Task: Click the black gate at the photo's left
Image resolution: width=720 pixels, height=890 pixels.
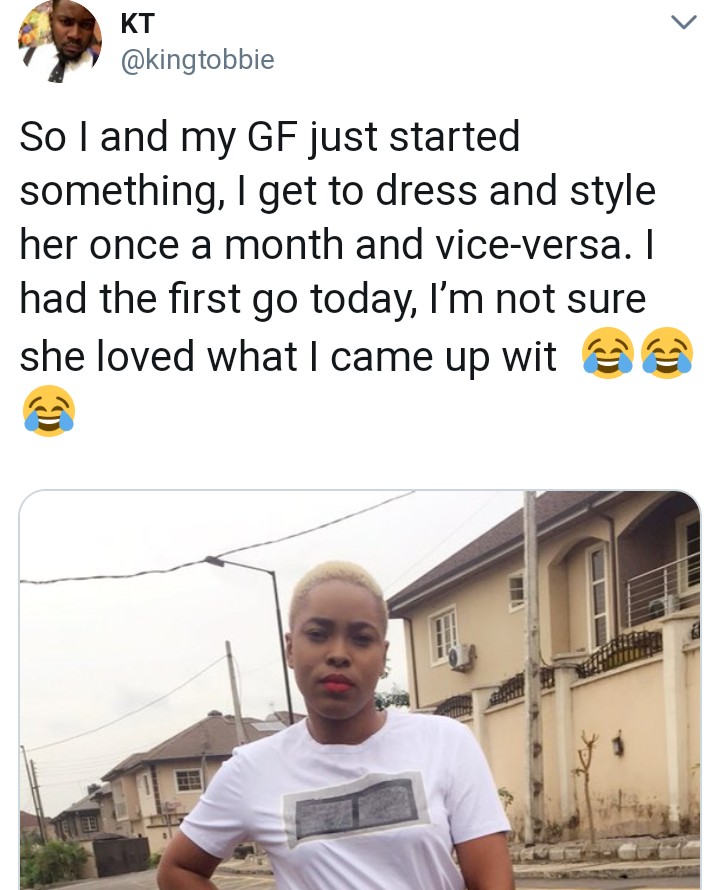Action: pyautogui.click(x=122, y=857)
